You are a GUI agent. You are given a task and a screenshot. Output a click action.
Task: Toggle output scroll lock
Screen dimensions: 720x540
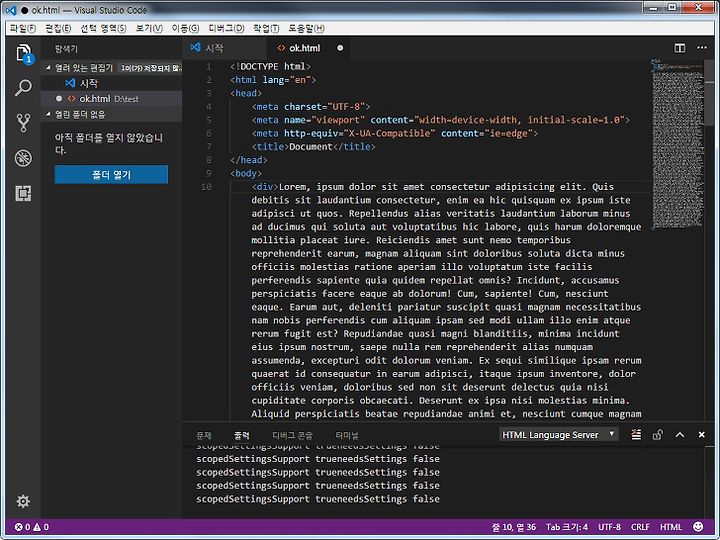click(x=658, y=434)
